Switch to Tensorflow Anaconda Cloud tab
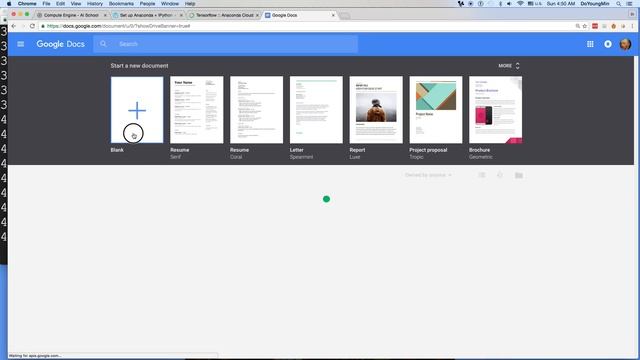This screenshot has width=640, height=360. point(224,15)
